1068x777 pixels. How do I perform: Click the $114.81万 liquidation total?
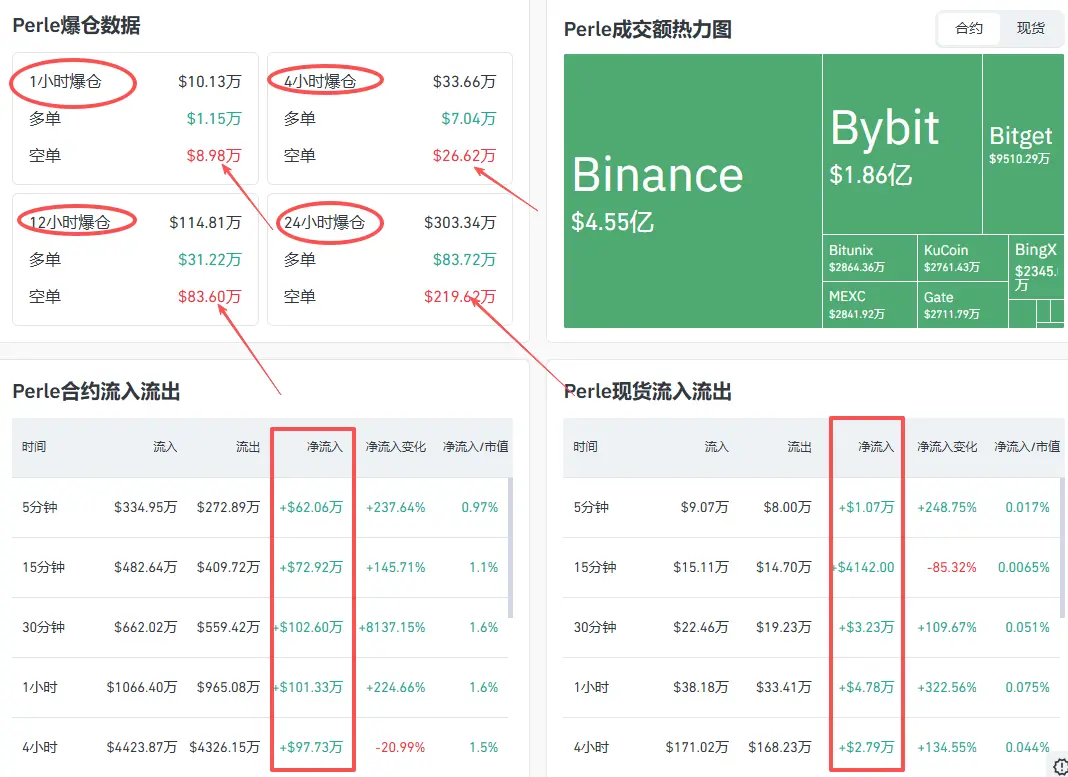tap(205, 223)
